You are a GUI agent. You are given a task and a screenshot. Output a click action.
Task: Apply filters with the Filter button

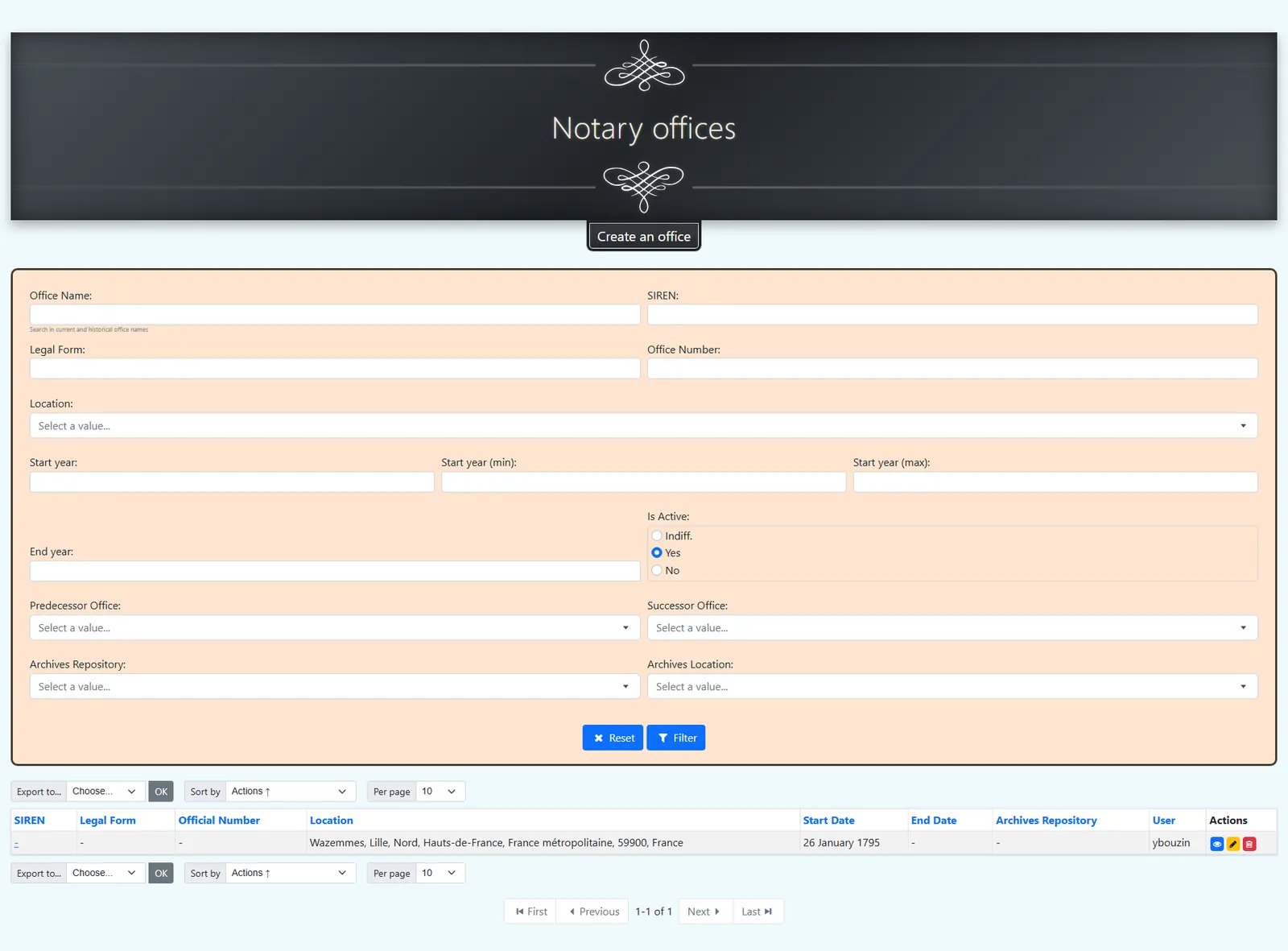click(x=676, y=738)
